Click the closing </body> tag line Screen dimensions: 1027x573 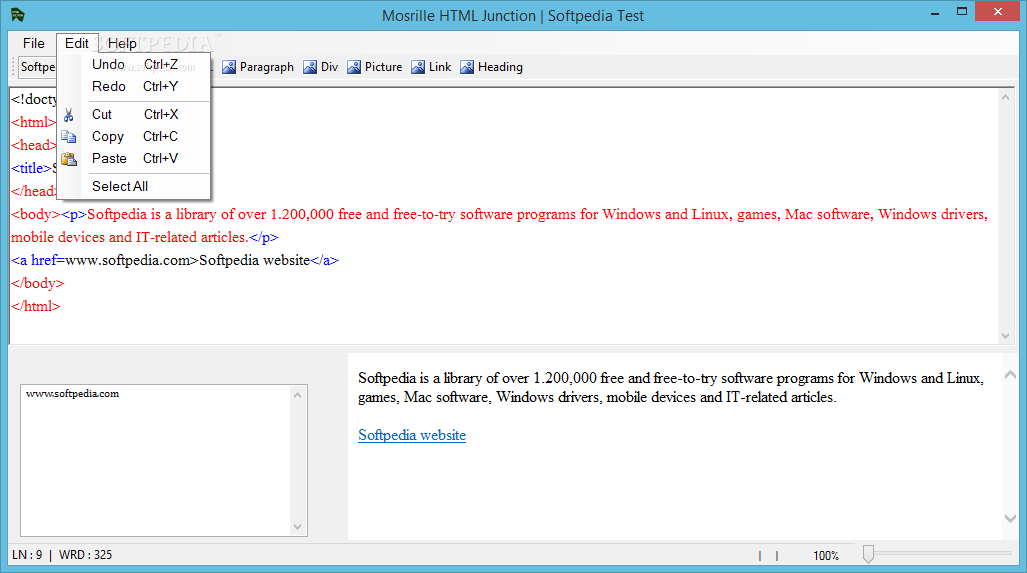[38, 284]
